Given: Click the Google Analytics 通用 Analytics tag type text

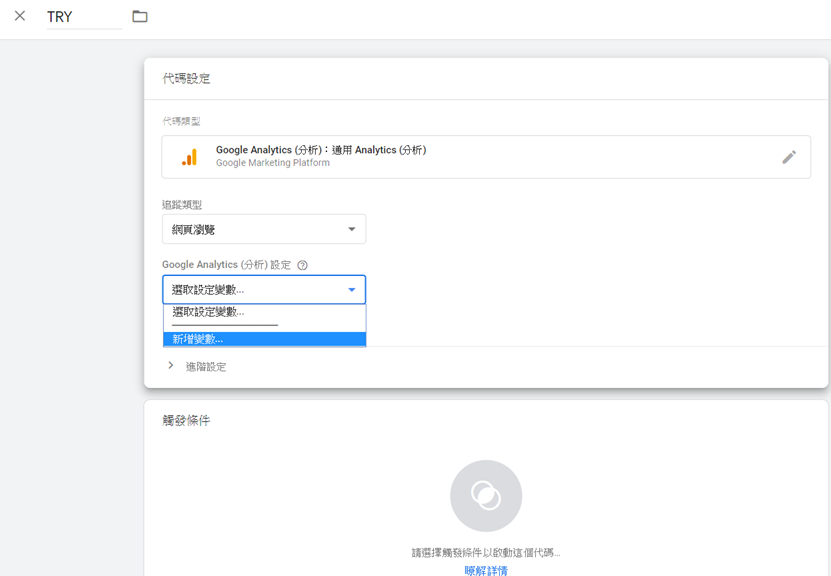Looking at the screenshot, I should tap(321, 150).
